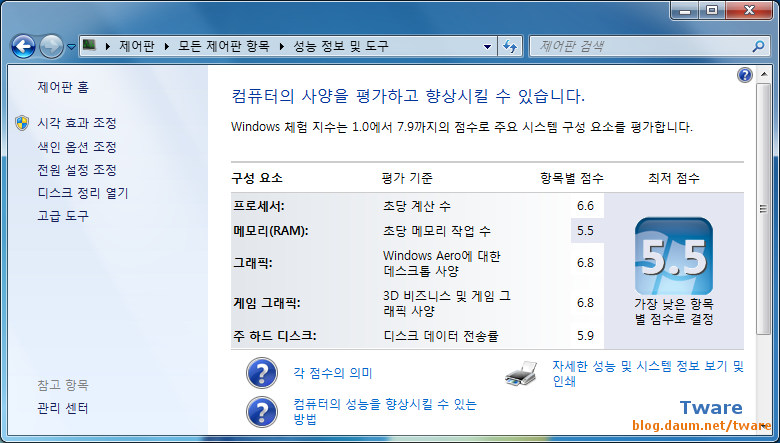Open 디스크 정리 열기
780x443 pixels.
tap(83, 192)
